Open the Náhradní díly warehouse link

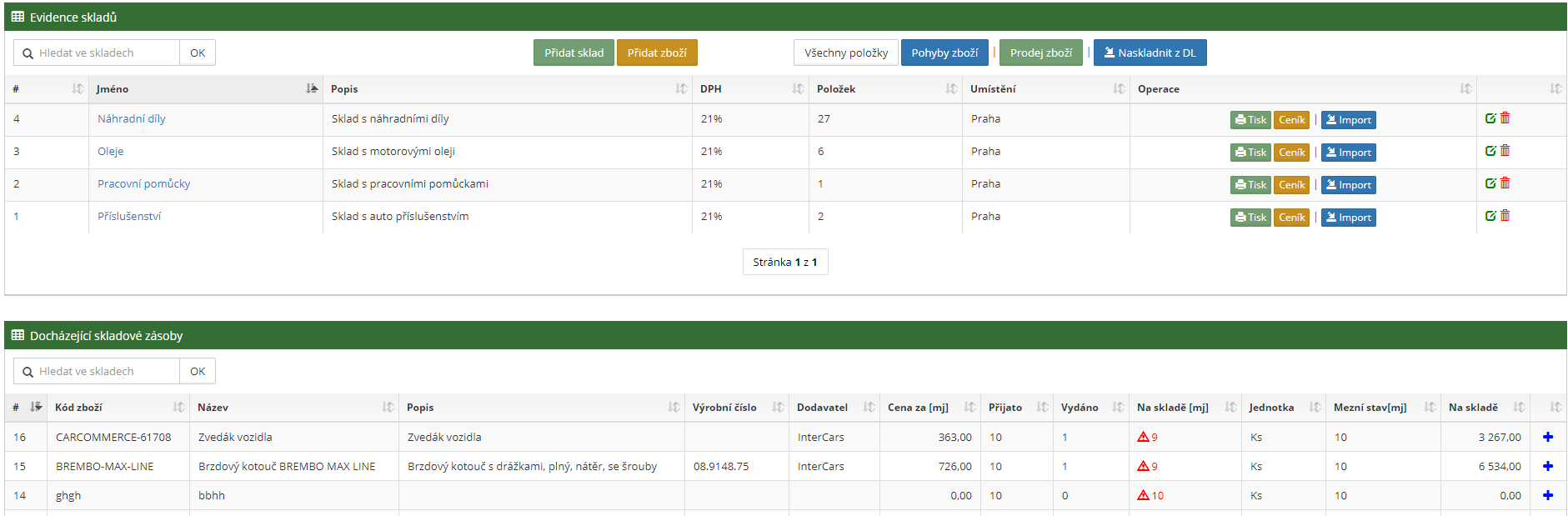tap(132, 118)
